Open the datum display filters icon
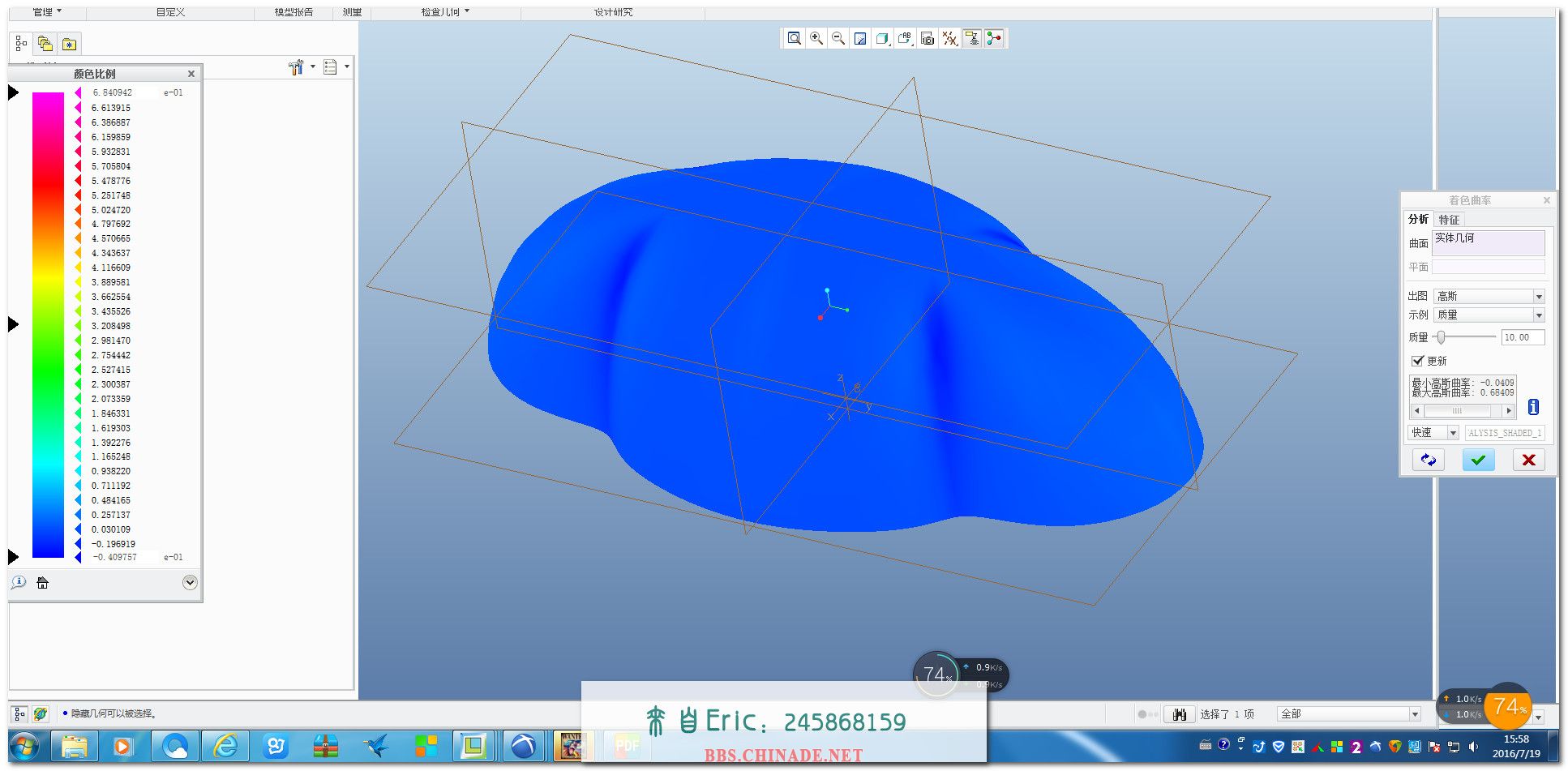This screenshot has width=1568, height=771. [949, 38]
